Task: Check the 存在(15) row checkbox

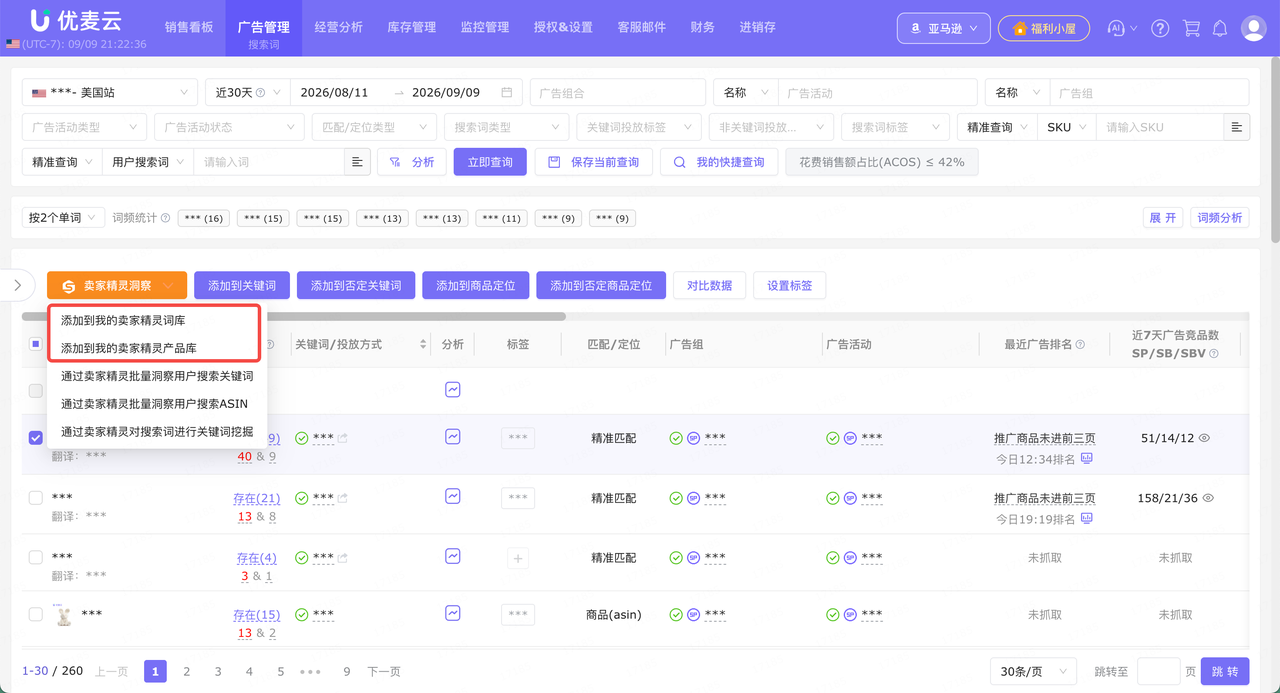Action: [x=36, y=614]
